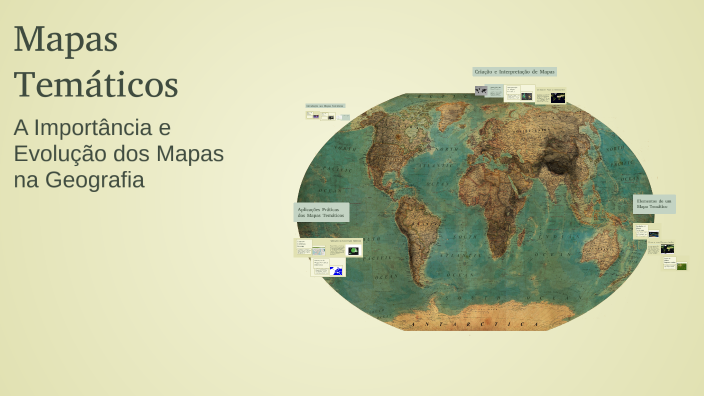Open the "Criação e Interpretação de Mapas" topic label
Viewport: 704px width, 396px height.
515,71
